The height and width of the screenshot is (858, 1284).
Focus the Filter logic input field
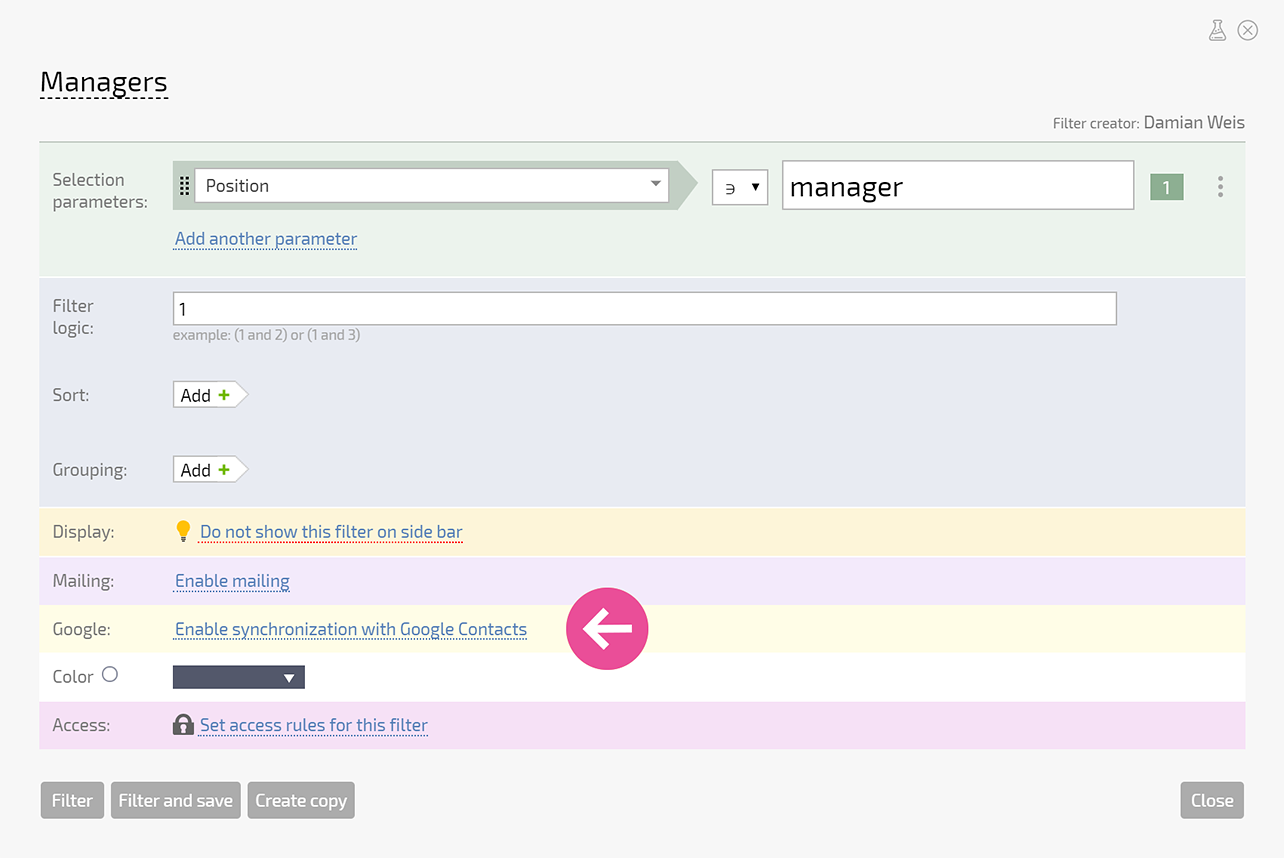tap(645, 309)
